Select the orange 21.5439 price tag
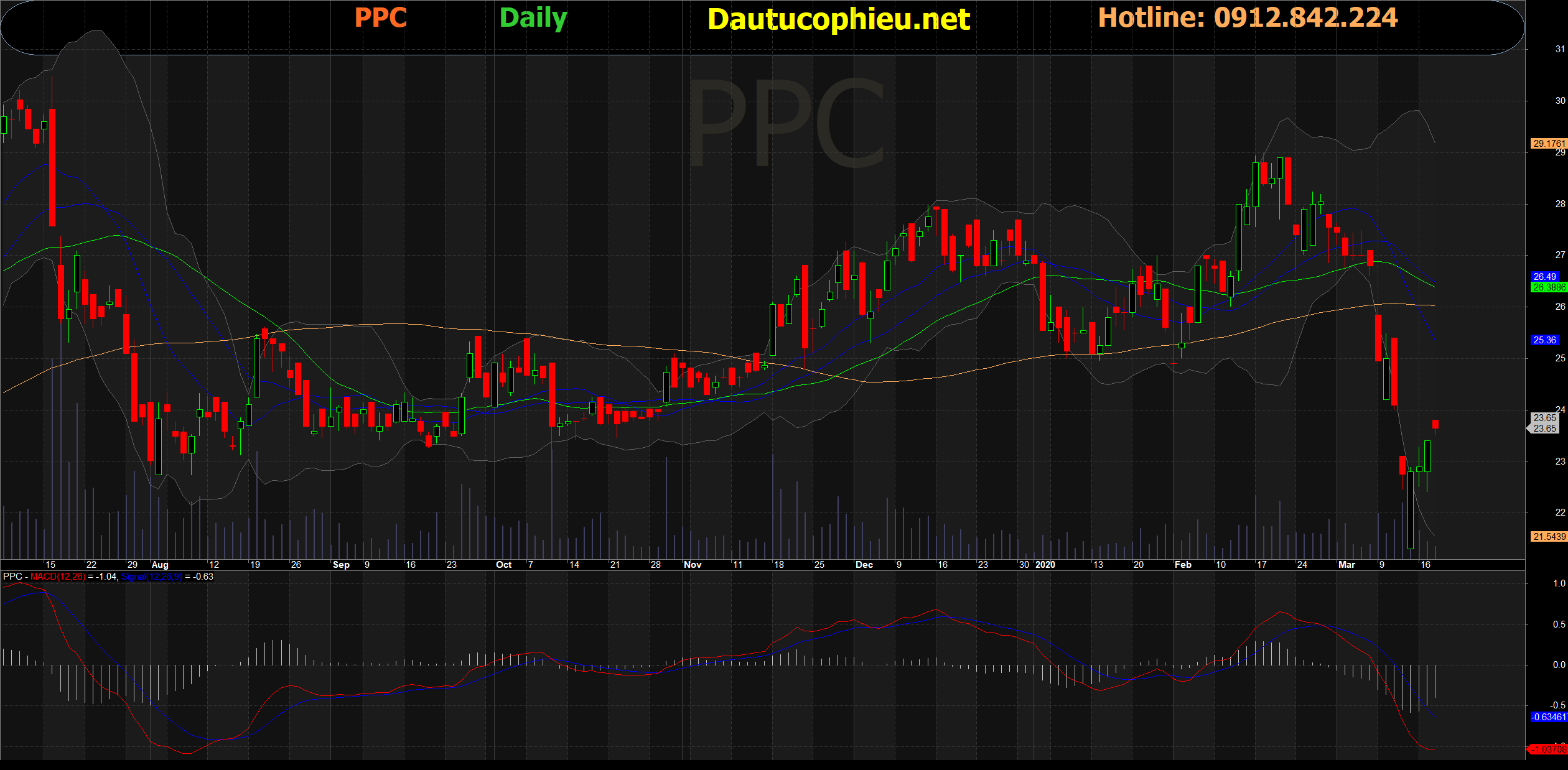 pyautogui.click(x=1548, y=536)
